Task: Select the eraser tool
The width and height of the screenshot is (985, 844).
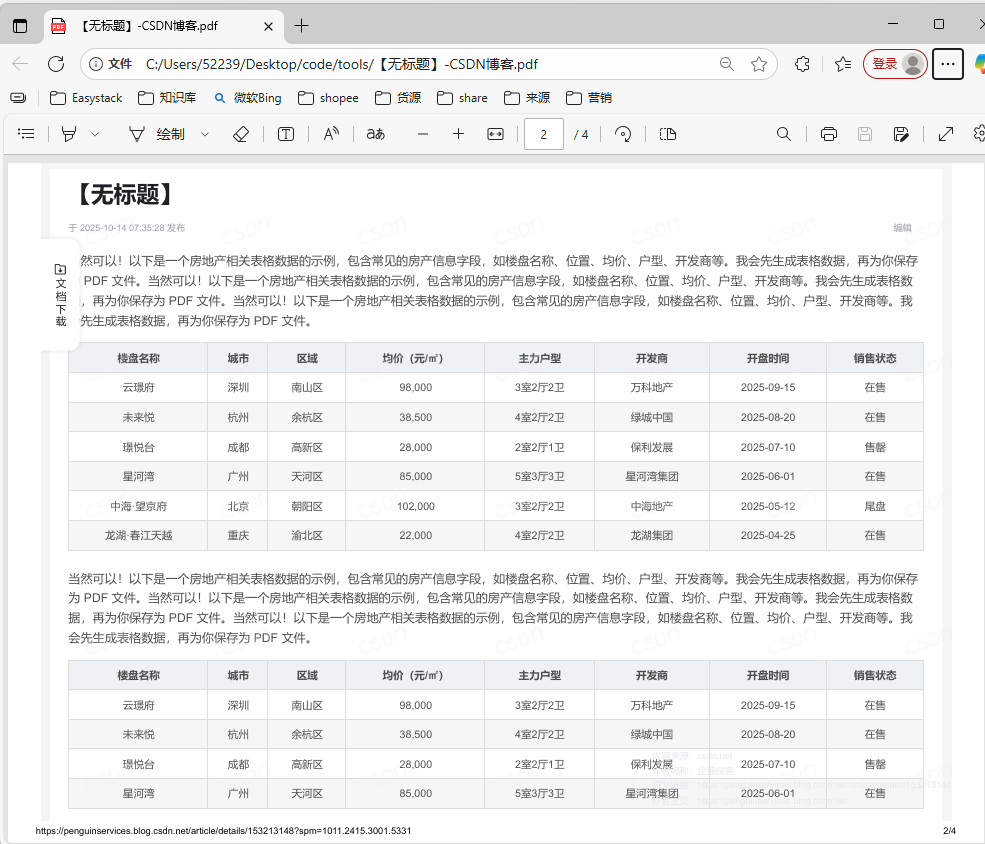Action: [x=241, y=133]
